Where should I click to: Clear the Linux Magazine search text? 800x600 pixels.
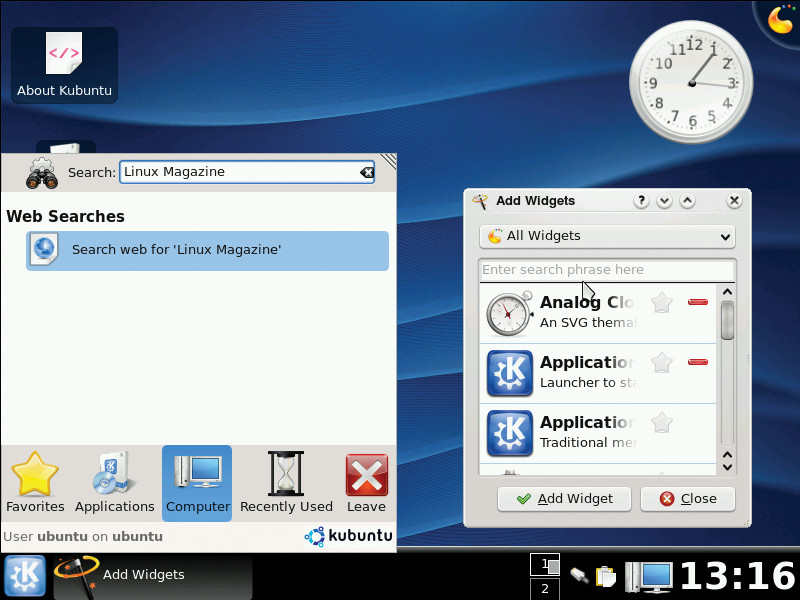pos(367,172)
